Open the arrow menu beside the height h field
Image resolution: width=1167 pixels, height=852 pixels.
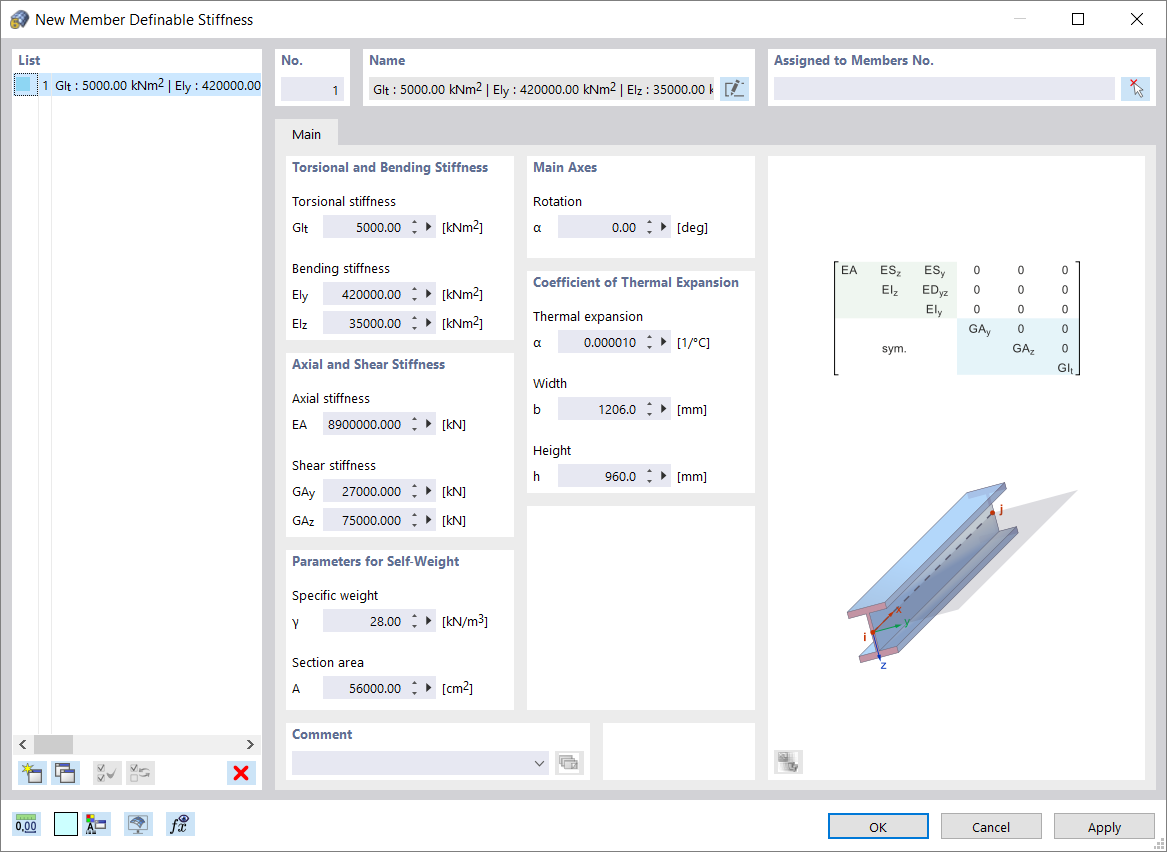(664, 476)
